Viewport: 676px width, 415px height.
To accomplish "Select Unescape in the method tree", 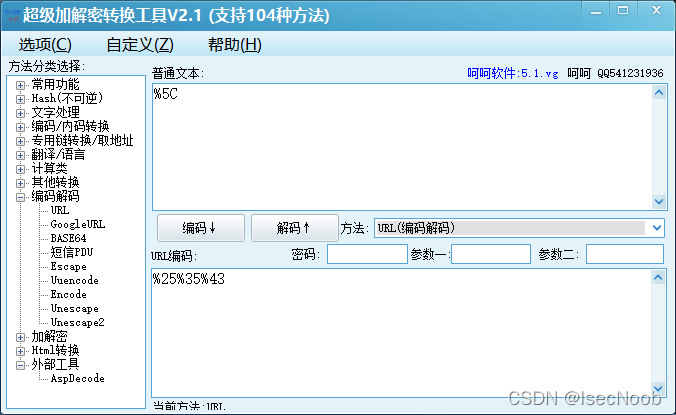I will pos(74,309).
